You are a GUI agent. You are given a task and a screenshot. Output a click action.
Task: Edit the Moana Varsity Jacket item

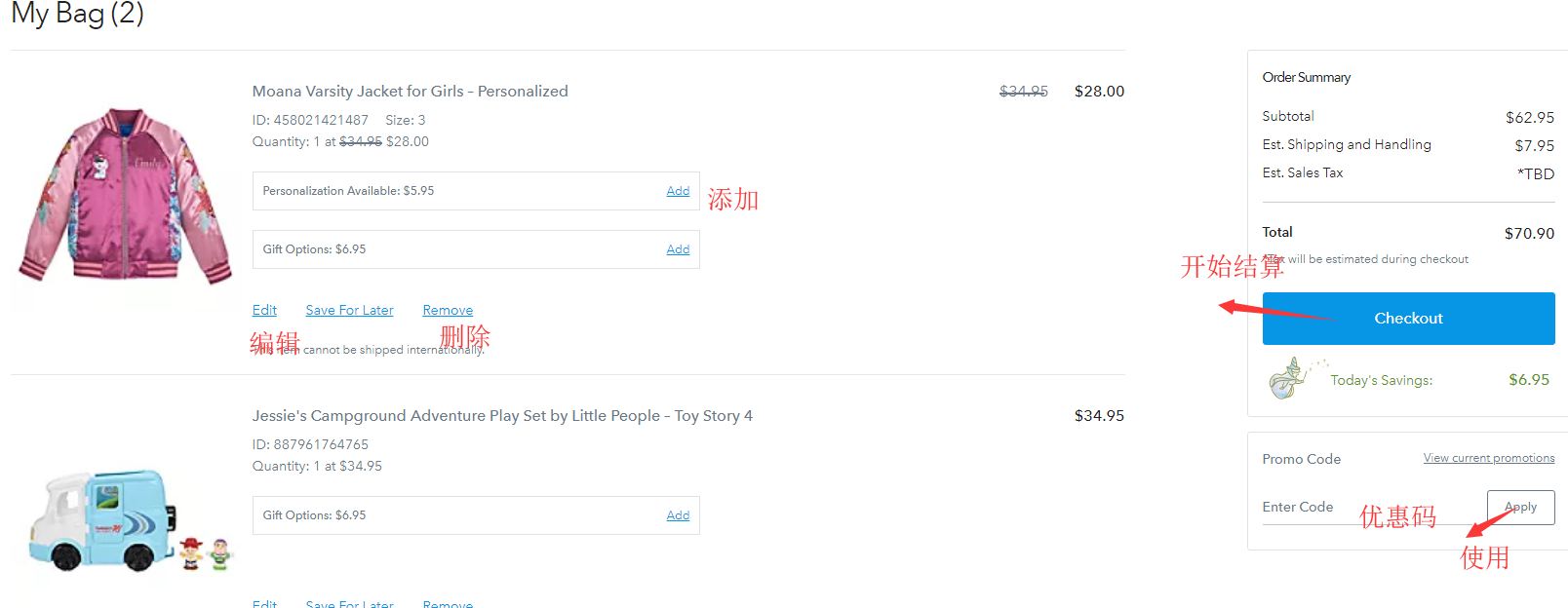click(264, 310)
